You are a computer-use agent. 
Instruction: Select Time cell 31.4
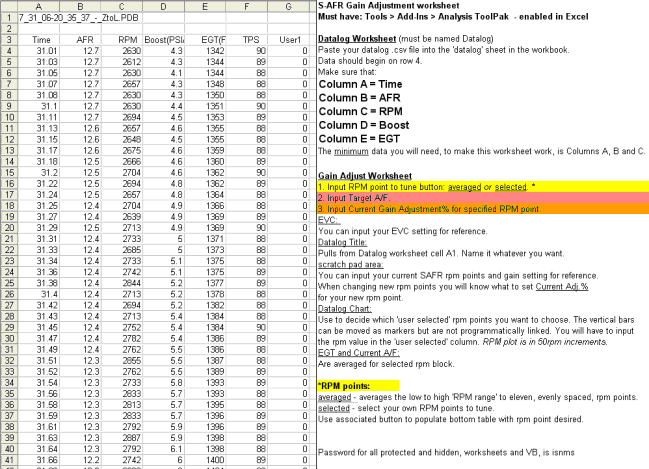click(38, 294)
